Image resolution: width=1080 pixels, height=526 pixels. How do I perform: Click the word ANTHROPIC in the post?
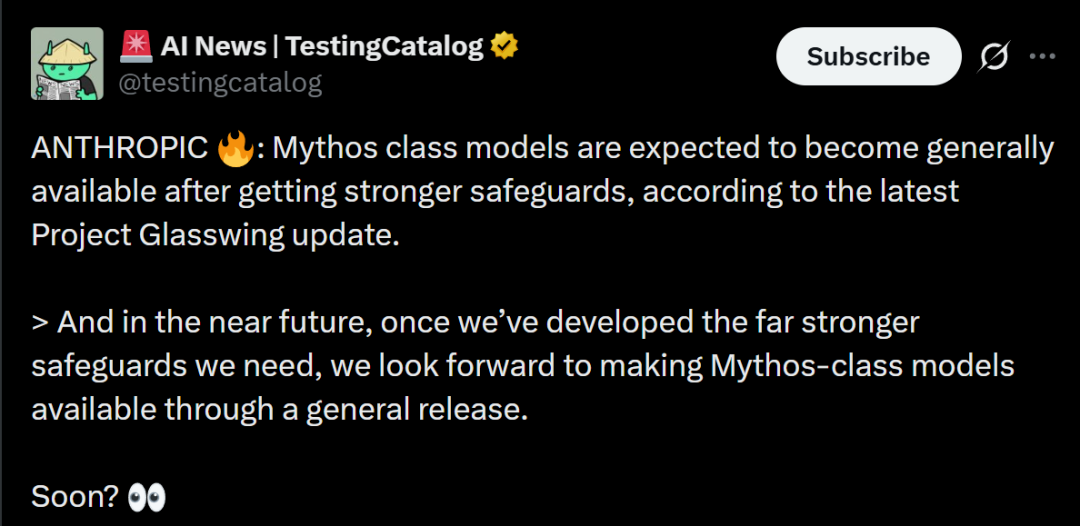[120, 149]
